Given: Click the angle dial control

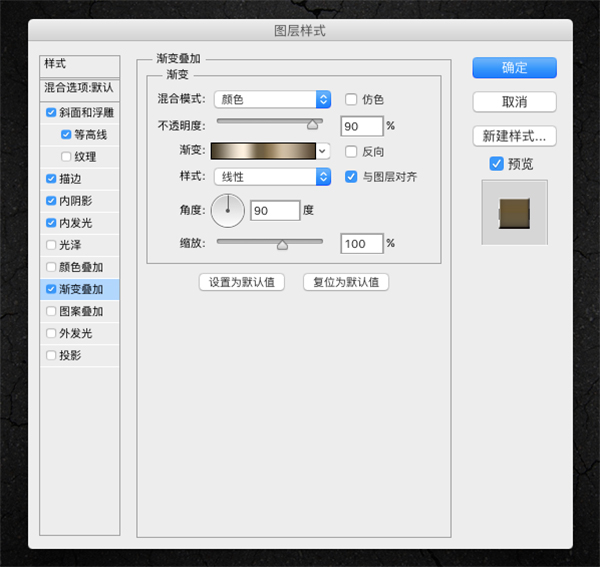Looking at the screenshot, I should click(x=228, y=209).
